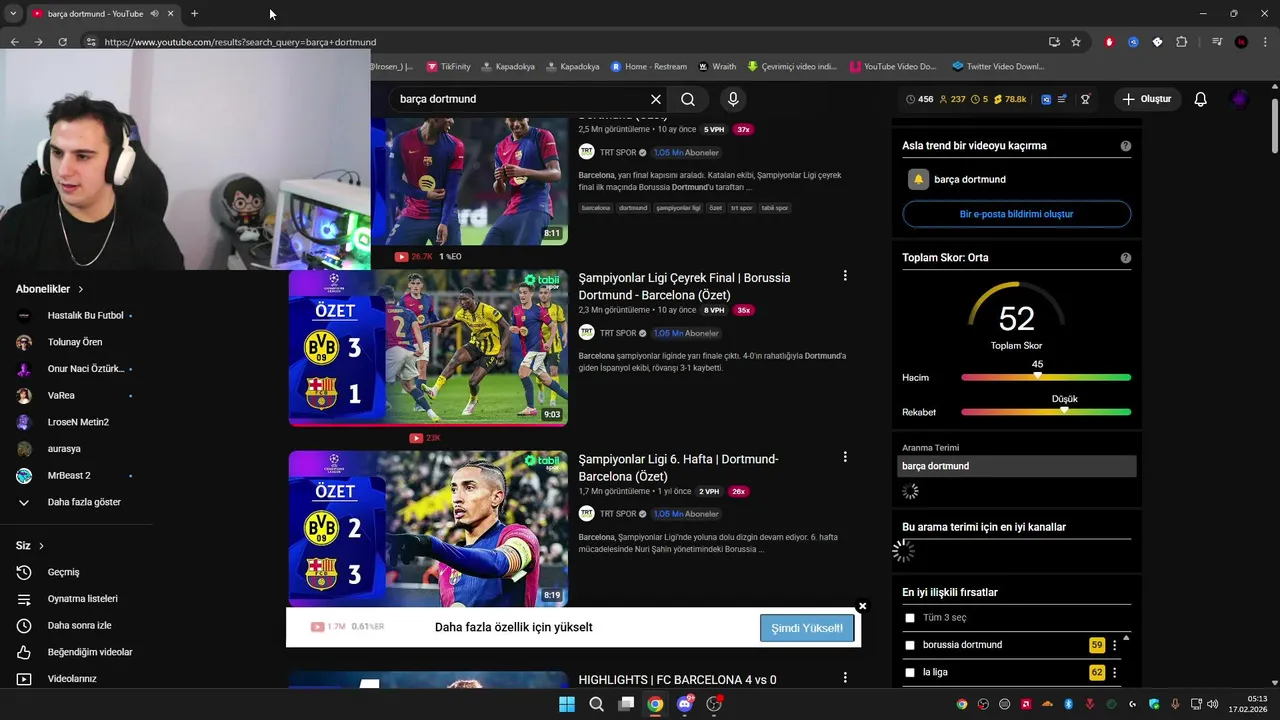This screenshot has width=1280, height=720.
Task: Open the Wraith bookmark
Action: 717,67
